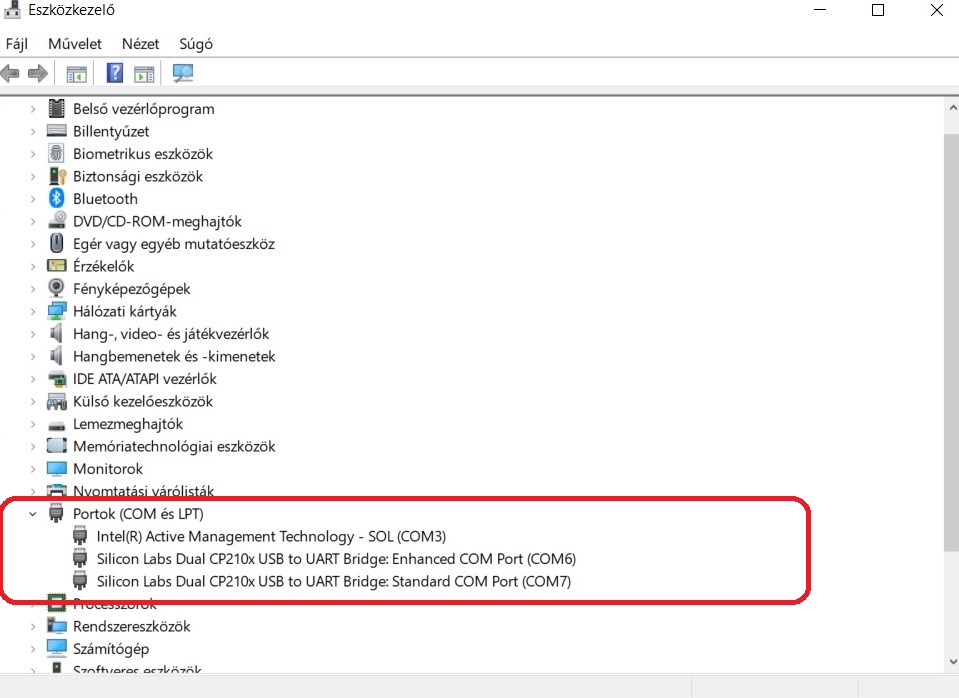Select the Fényképezőgépek category label

click(x=131, y=289)
